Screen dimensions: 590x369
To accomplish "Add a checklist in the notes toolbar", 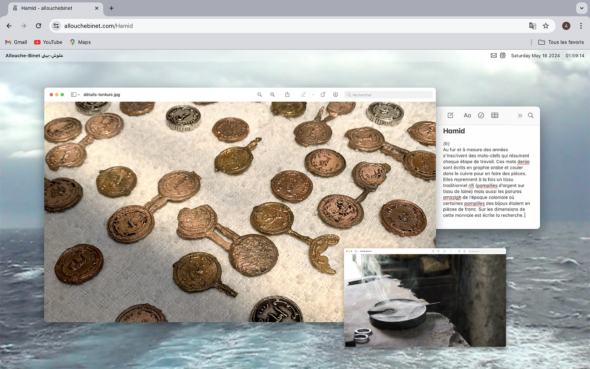I will point(481,115).
